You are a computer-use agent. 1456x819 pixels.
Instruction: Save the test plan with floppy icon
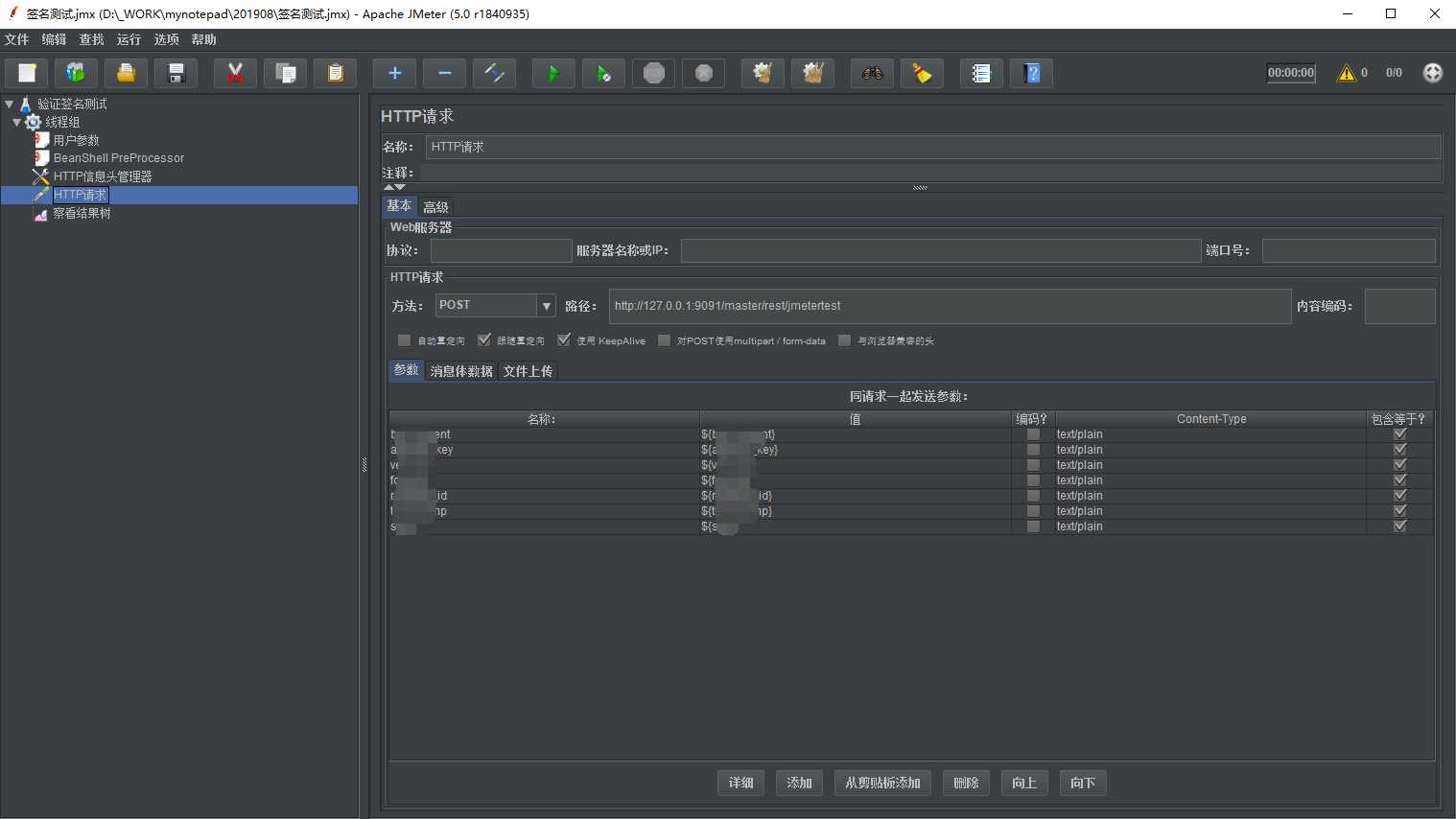(x=176, y=73)
